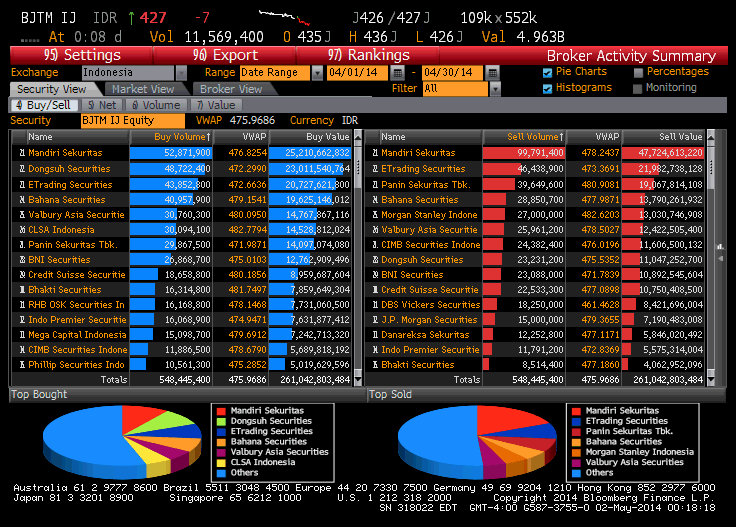Sort by Sell Volume column header

click(535, 136)
